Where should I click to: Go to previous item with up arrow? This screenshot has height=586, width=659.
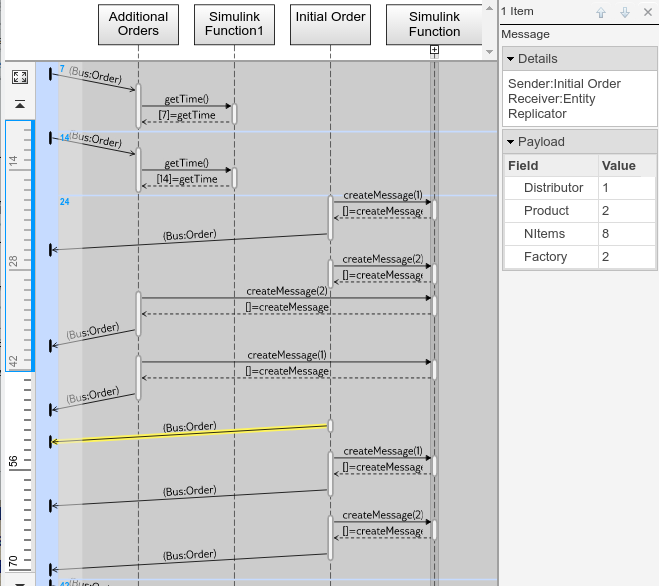click(601, 12)
